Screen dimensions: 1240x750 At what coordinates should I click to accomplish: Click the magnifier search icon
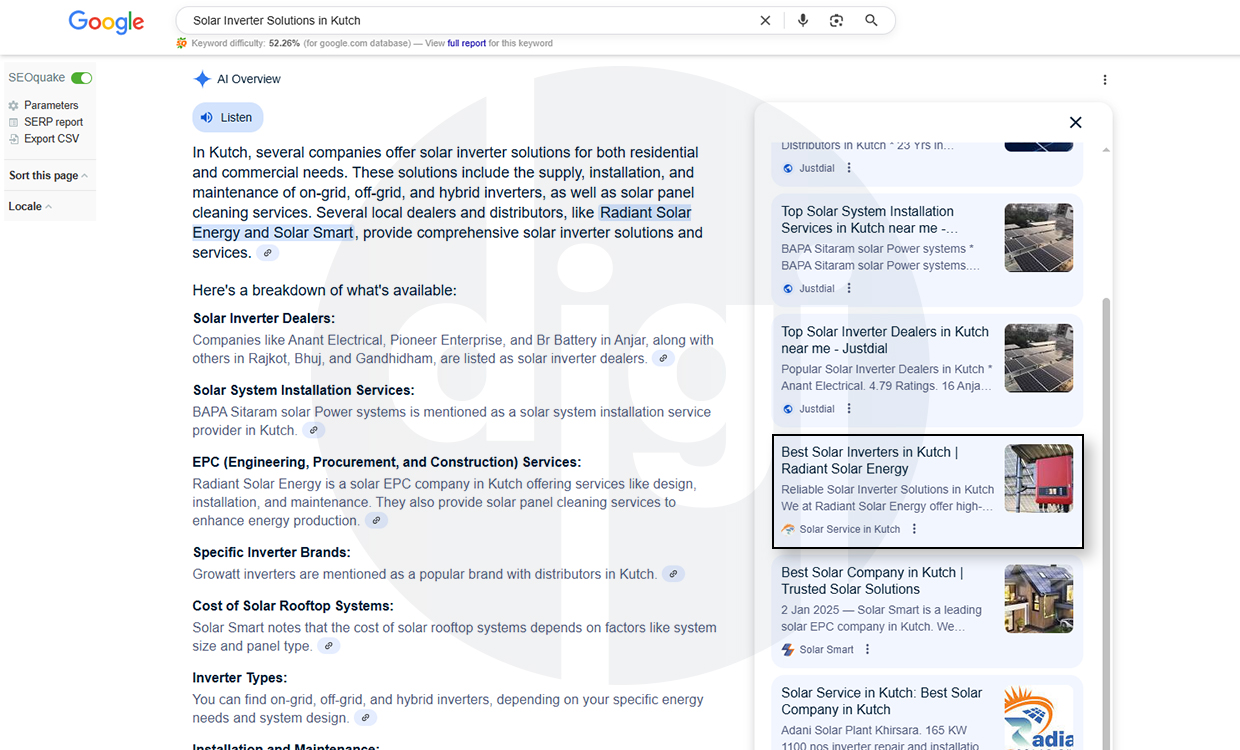(871, 20)
